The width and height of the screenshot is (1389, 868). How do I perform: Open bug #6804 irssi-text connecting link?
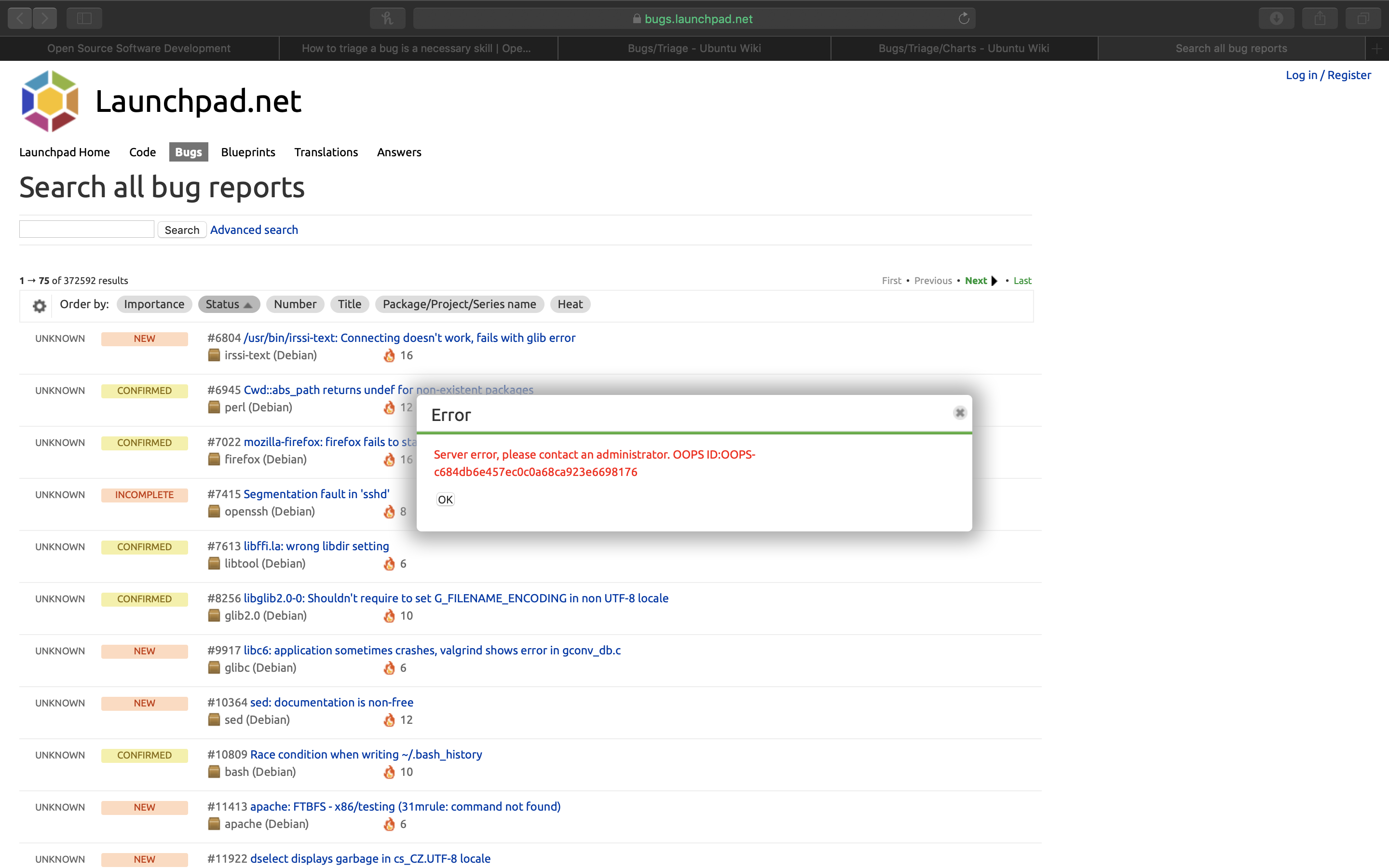click(x=409, y=338)
